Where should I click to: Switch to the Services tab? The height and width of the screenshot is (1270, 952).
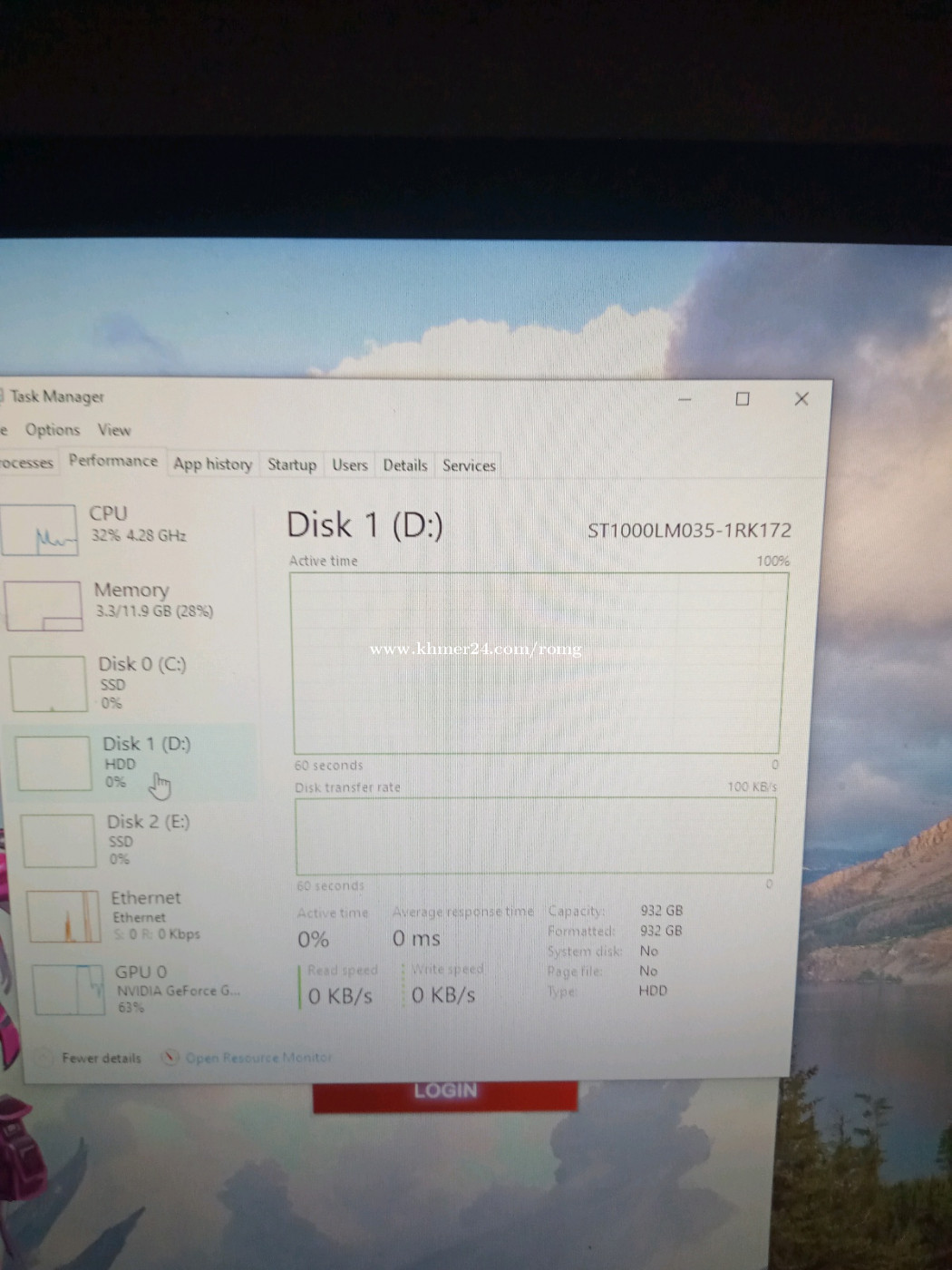(469, 465)
